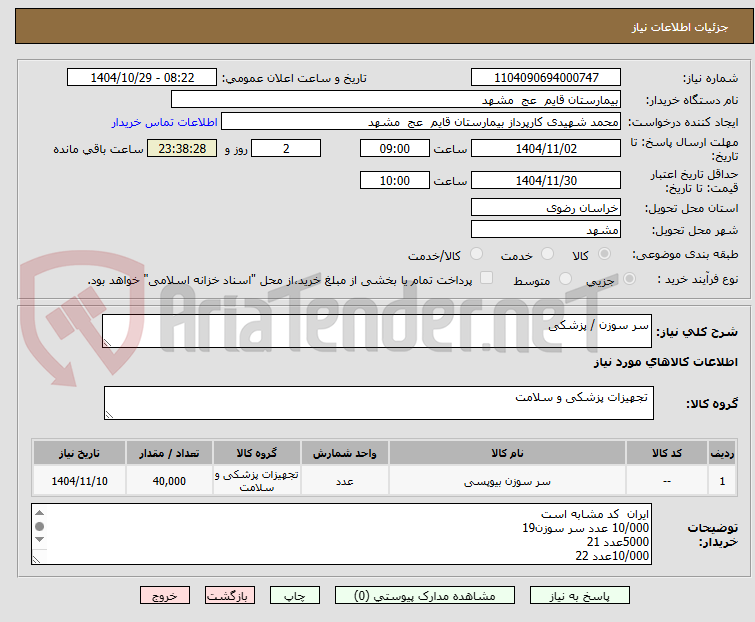
Task: Select the کالا/خدمت radio button
Action: click(476, 254)
